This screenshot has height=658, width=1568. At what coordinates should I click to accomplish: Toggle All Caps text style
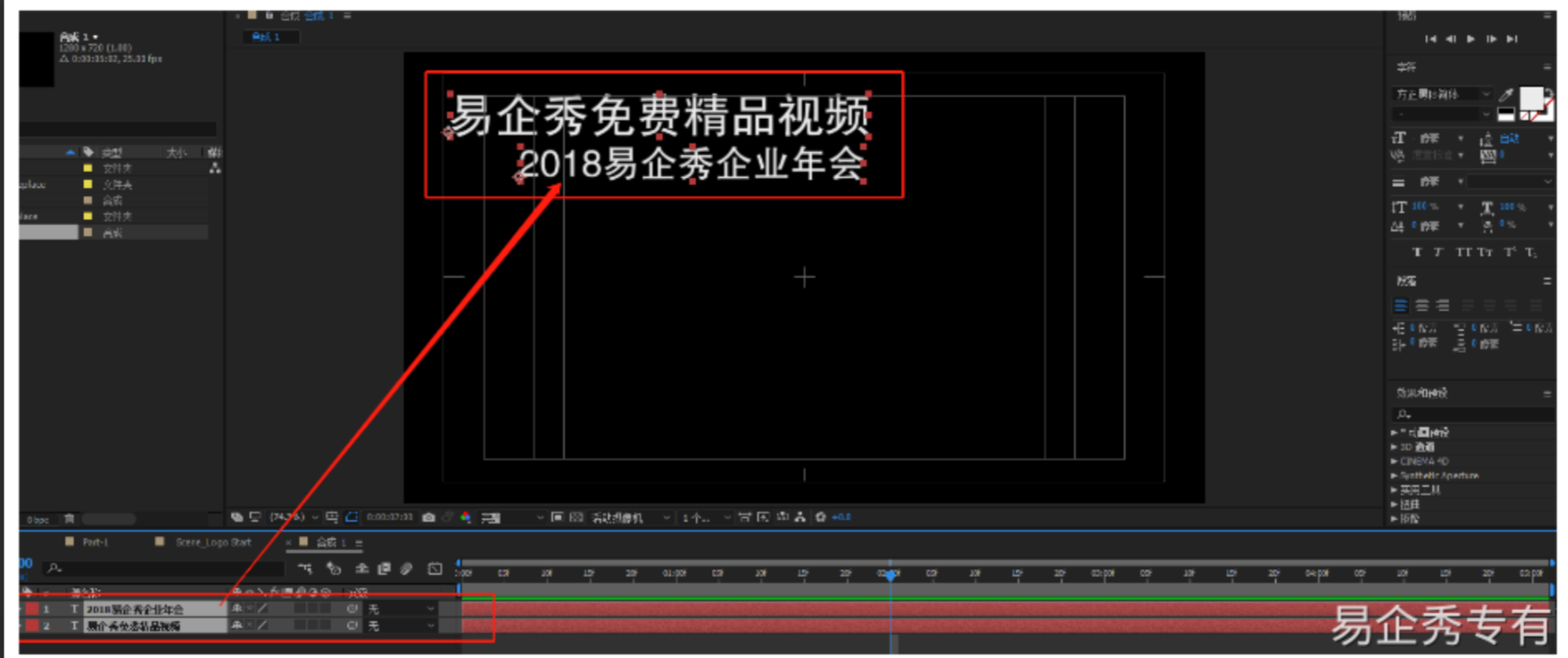coord(1463,252)
